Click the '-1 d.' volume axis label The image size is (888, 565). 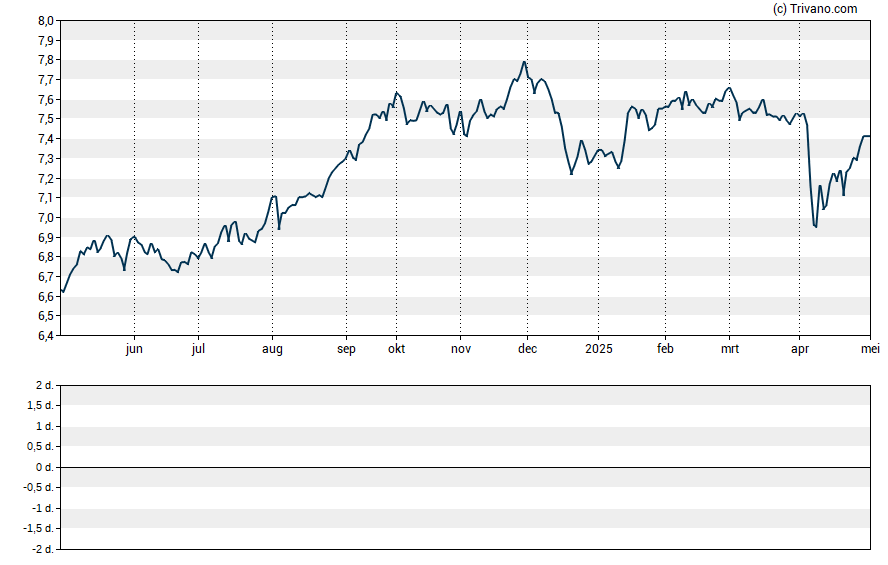pos(42,508)
